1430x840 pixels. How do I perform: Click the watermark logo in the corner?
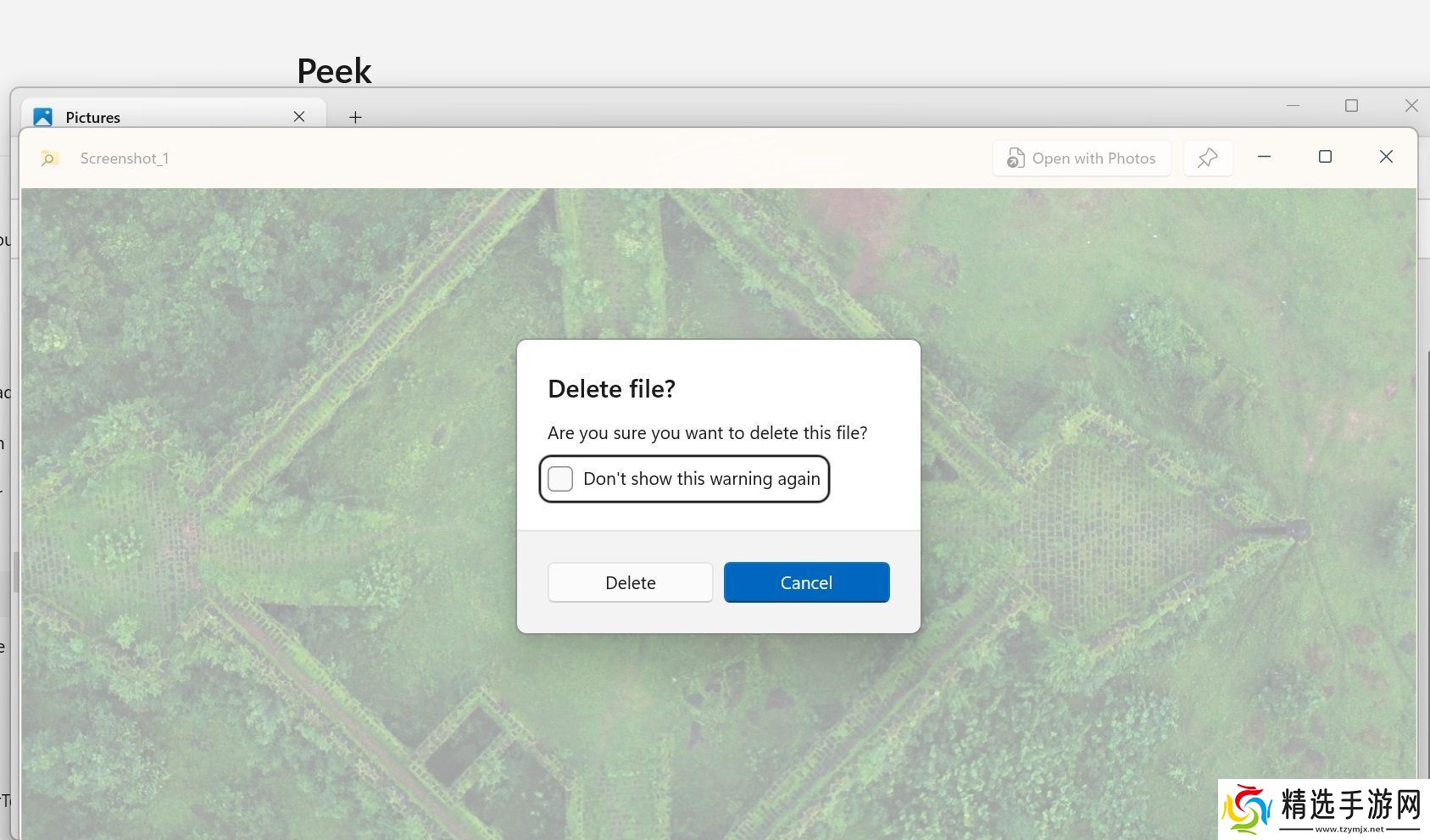(x=1324, y=810)
